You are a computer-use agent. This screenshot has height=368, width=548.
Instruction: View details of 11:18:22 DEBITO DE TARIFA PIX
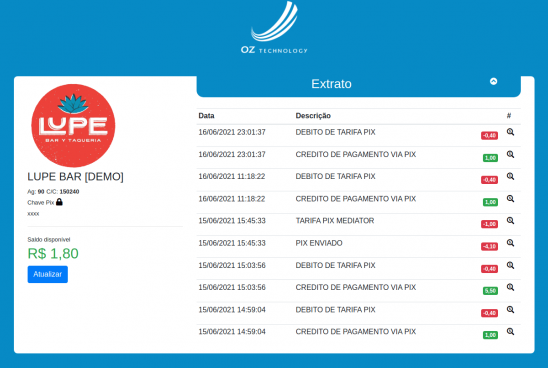pos(510,176)
